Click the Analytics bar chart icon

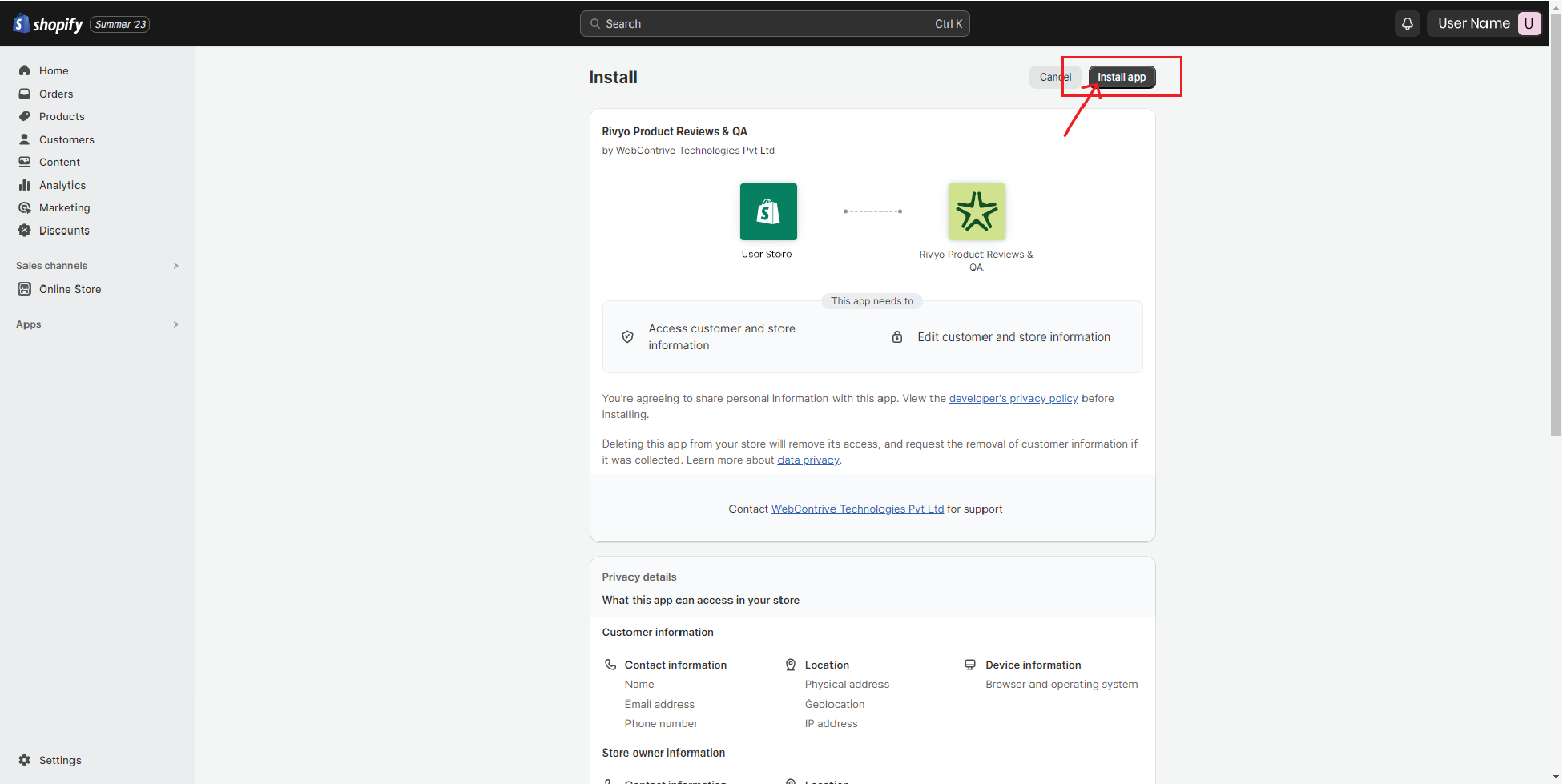pos(25,185)
